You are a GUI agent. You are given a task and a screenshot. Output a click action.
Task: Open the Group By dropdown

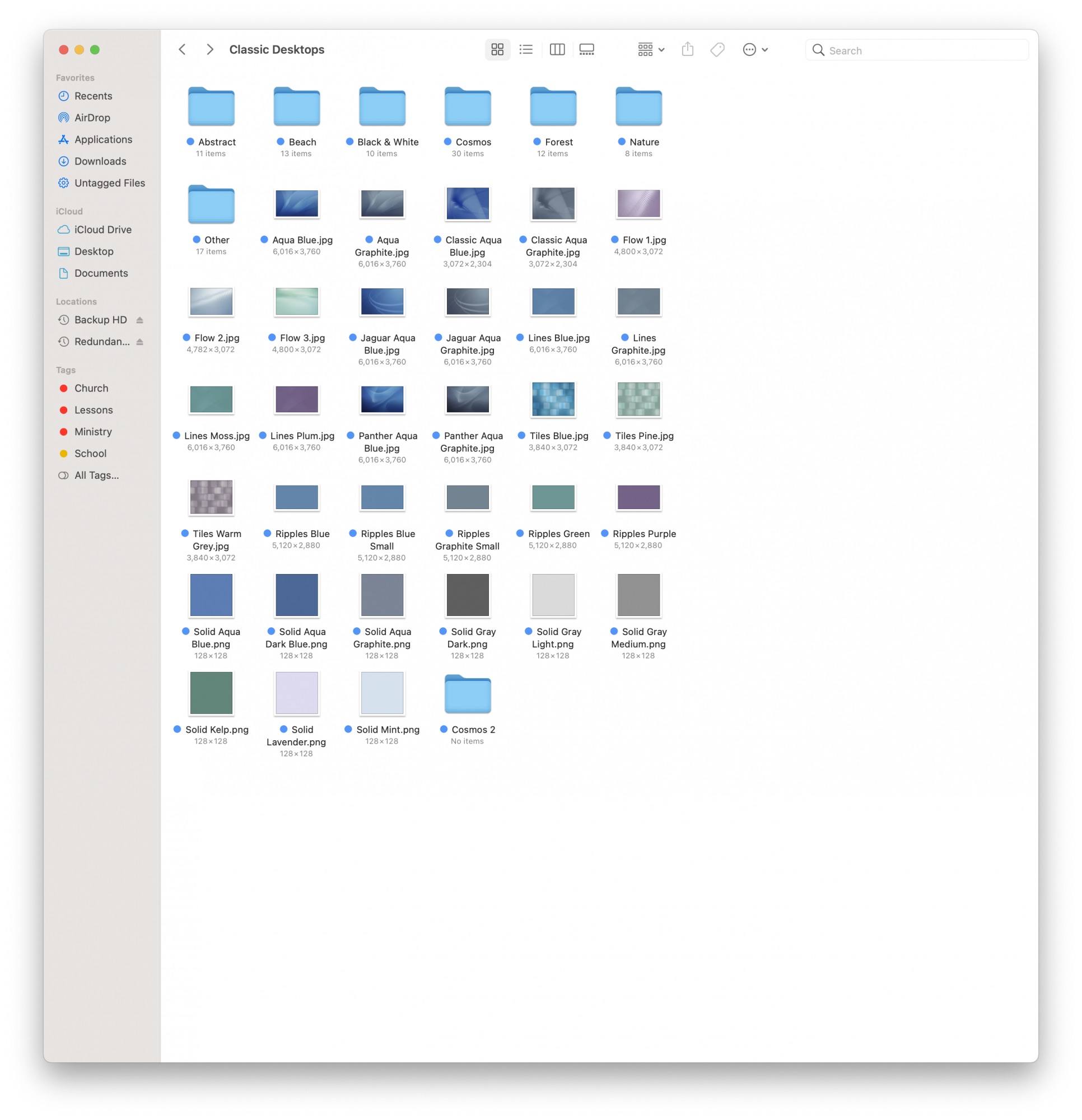(x=651, y=50)
